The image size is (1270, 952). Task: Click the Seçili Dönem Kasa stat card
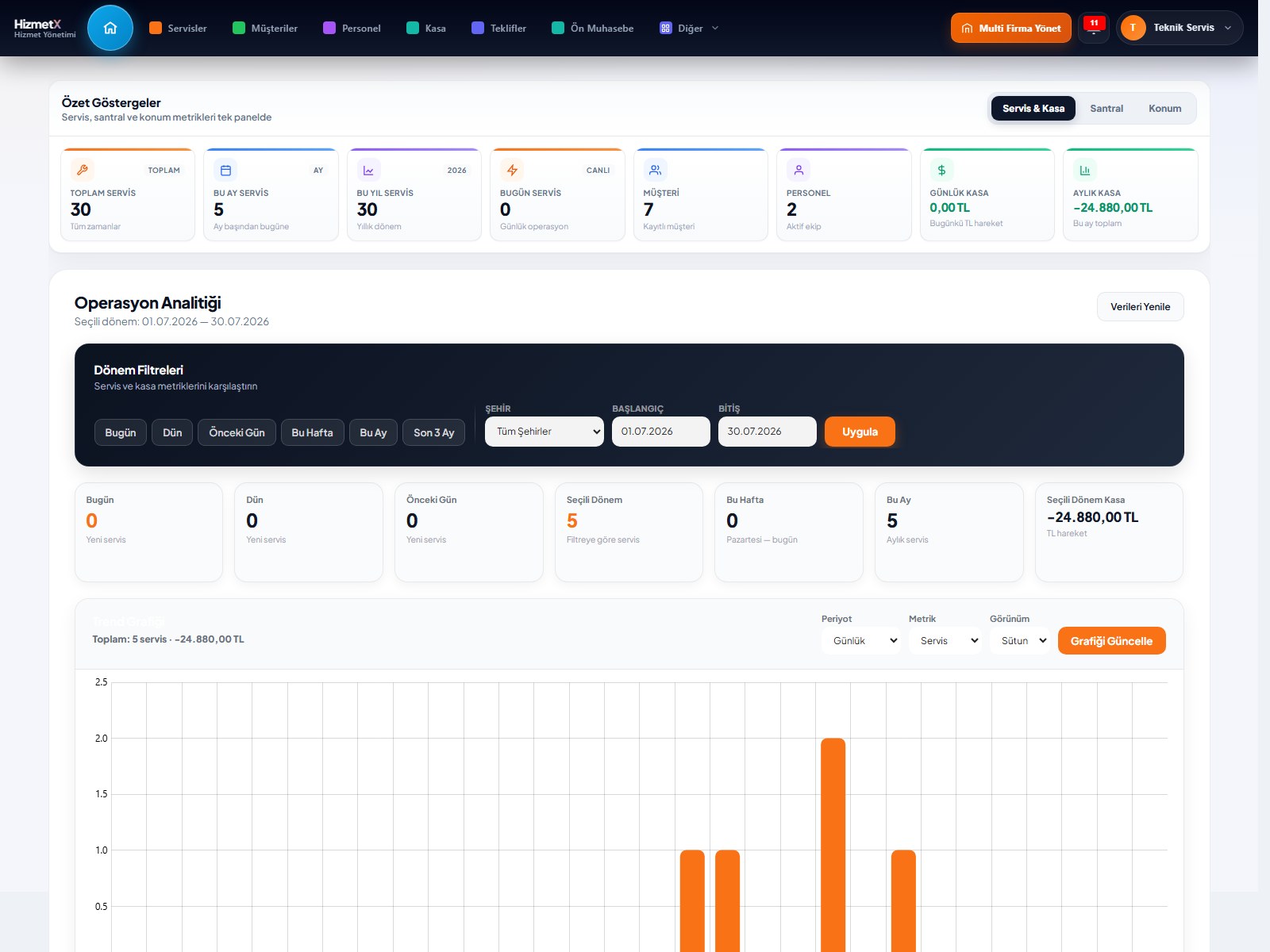point(1109,532)
